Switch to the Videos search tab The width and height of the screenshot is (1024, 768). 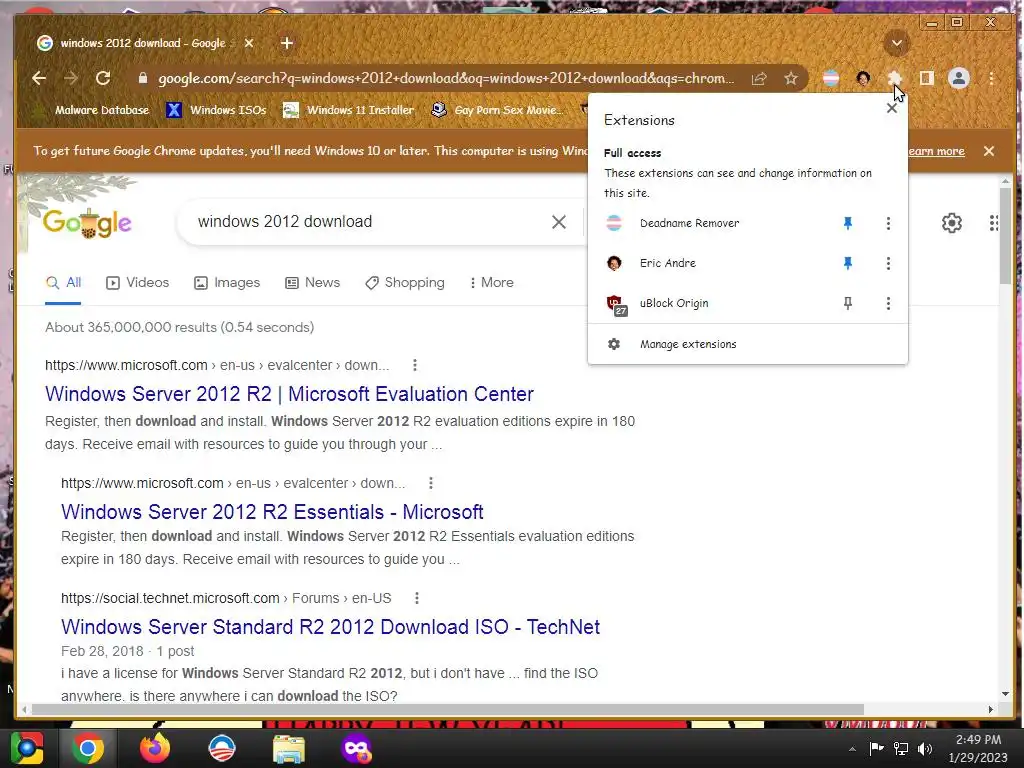click(x=138, y=283)
